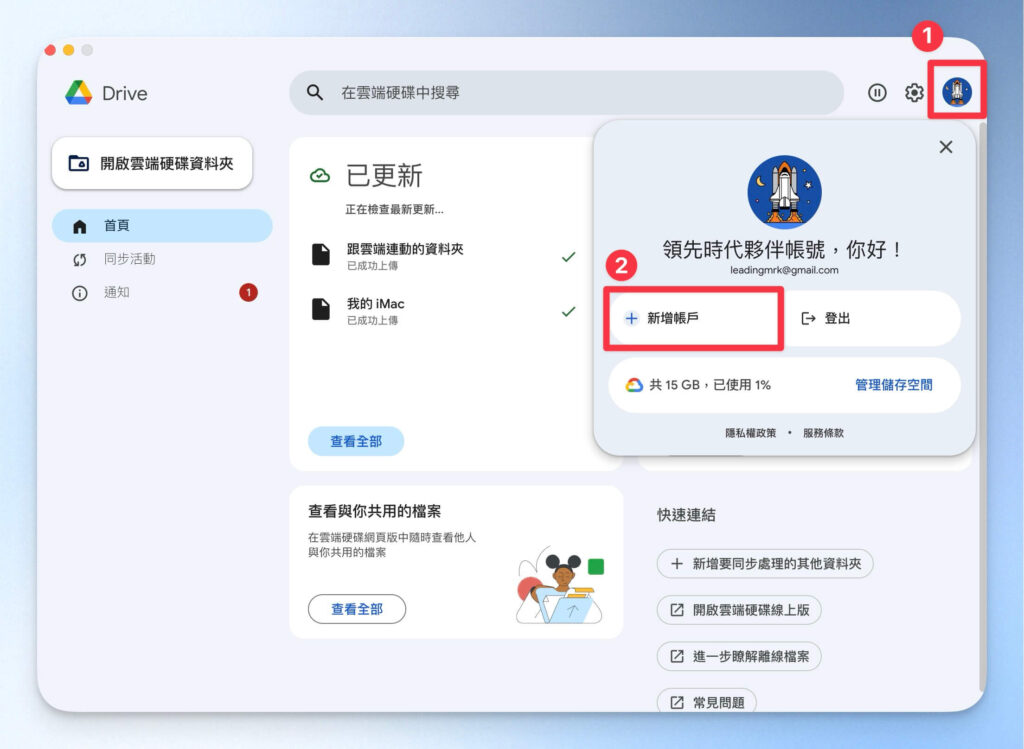This screenshot has width=1024, height=749.
Task: Pause syncing with the pause icon
Action: point(877,93)
